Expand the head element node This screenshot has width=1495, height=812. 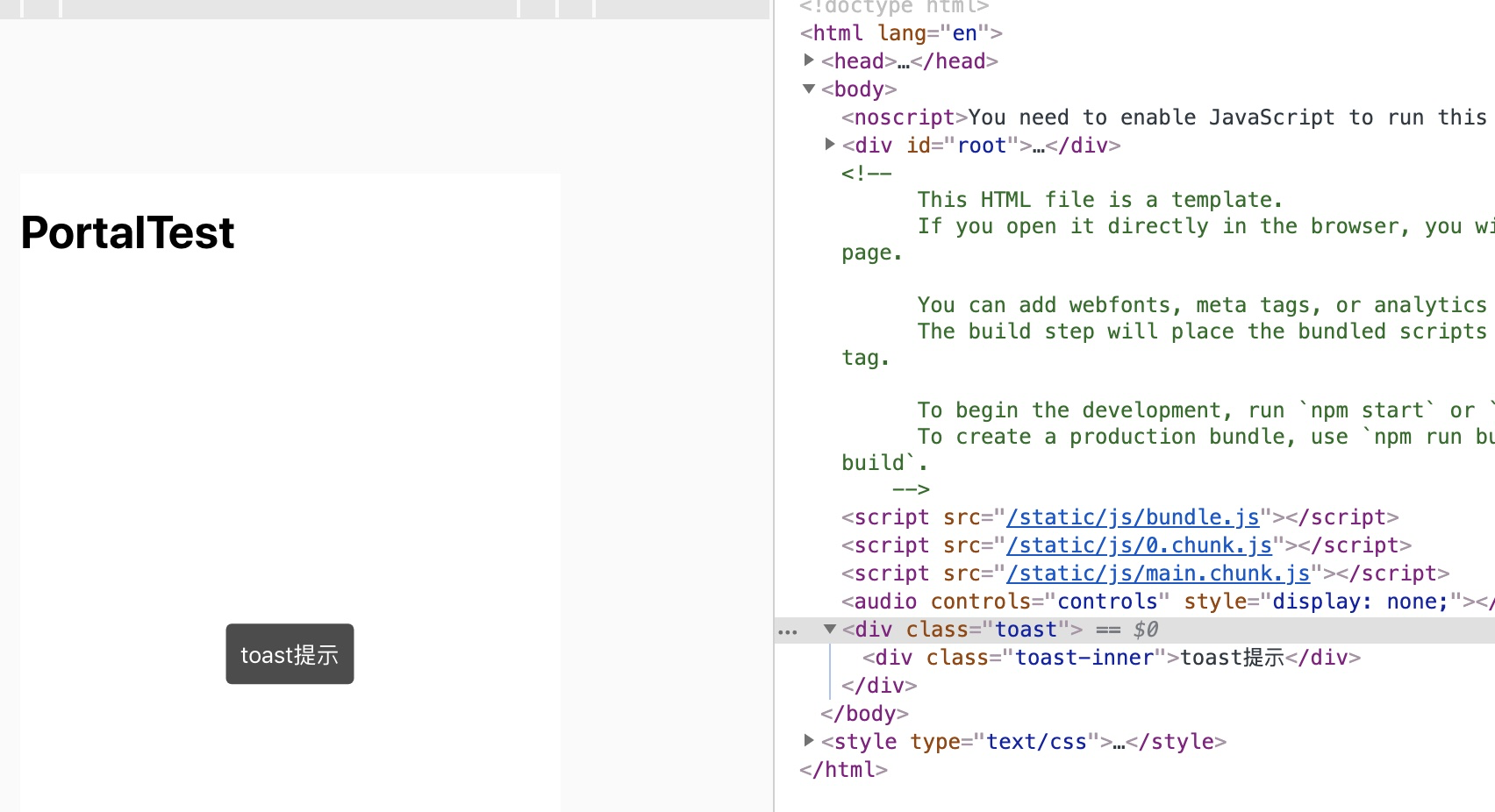(809, 60)
